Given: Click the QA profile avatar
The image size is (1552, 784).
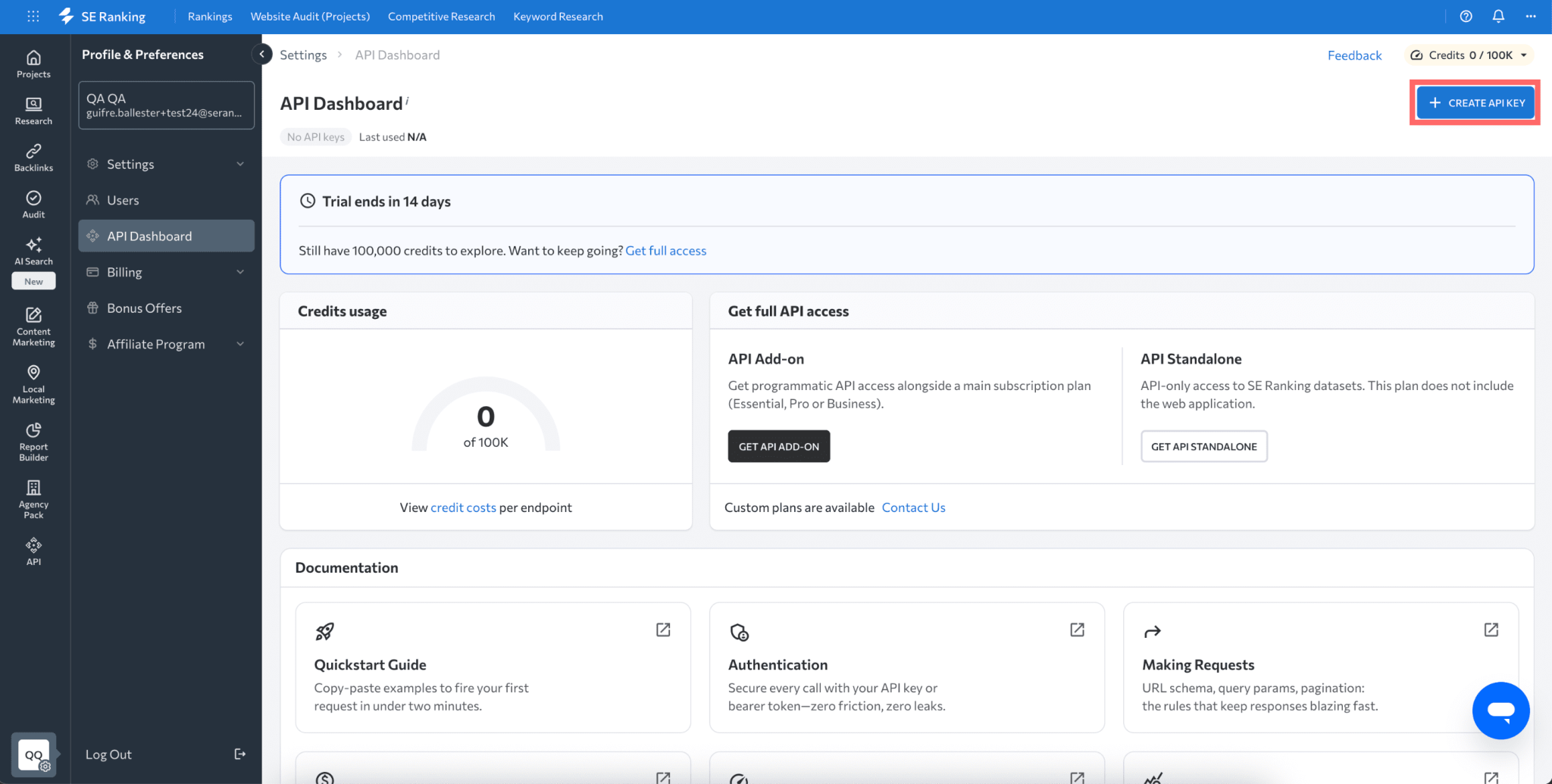Looking at the screenshot, I should 33,754.
